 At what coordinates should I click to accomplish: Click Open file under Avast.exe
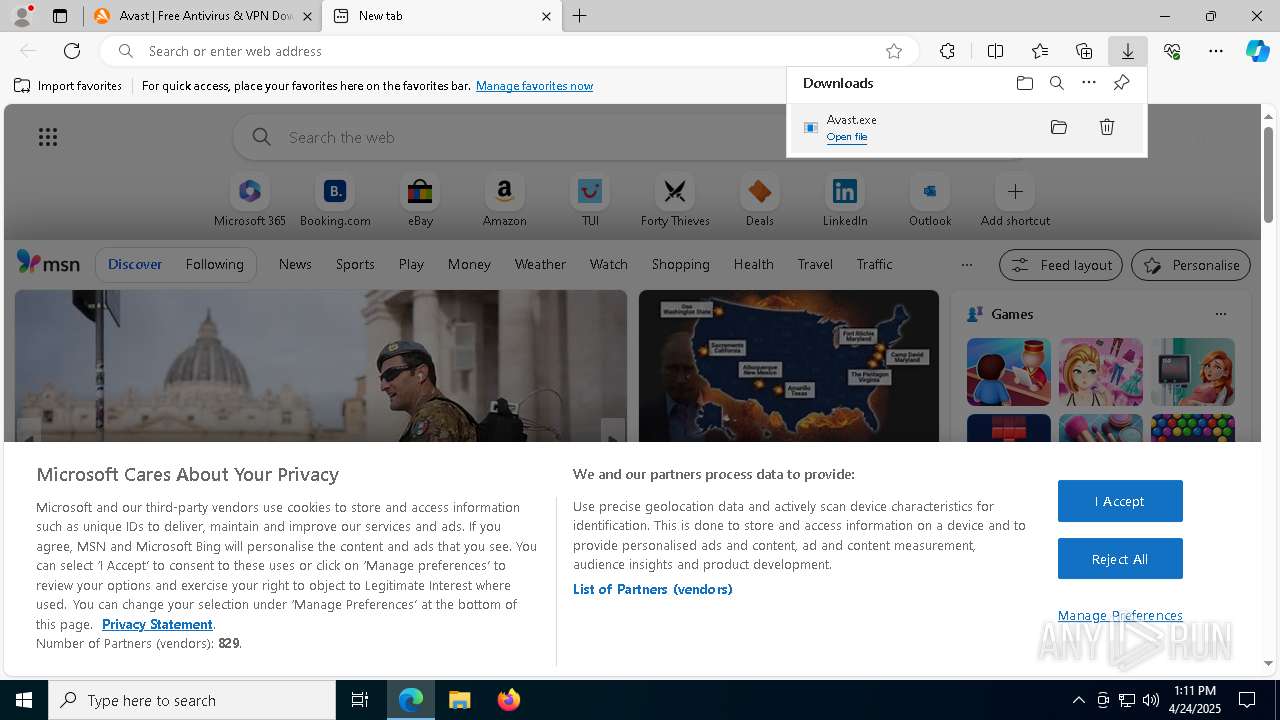(x=847, y=137)
